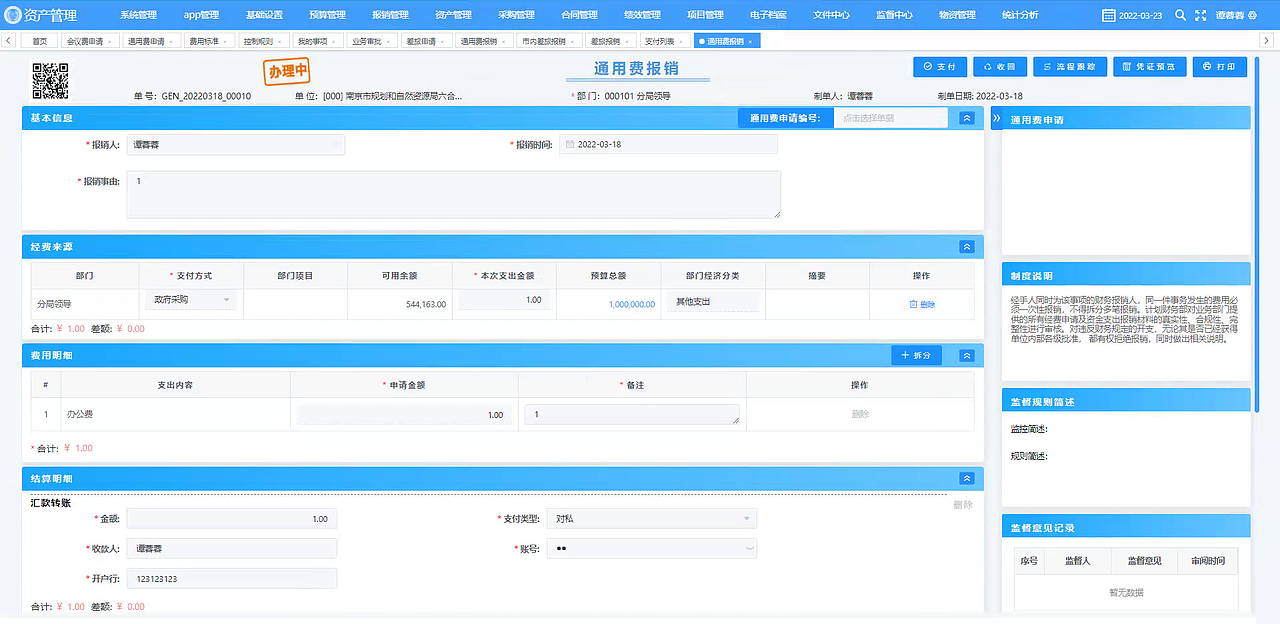Switch to the 首页 tab
This screenshot has width=1280, height=624.
pyautogui.click(x=39, y=42)
